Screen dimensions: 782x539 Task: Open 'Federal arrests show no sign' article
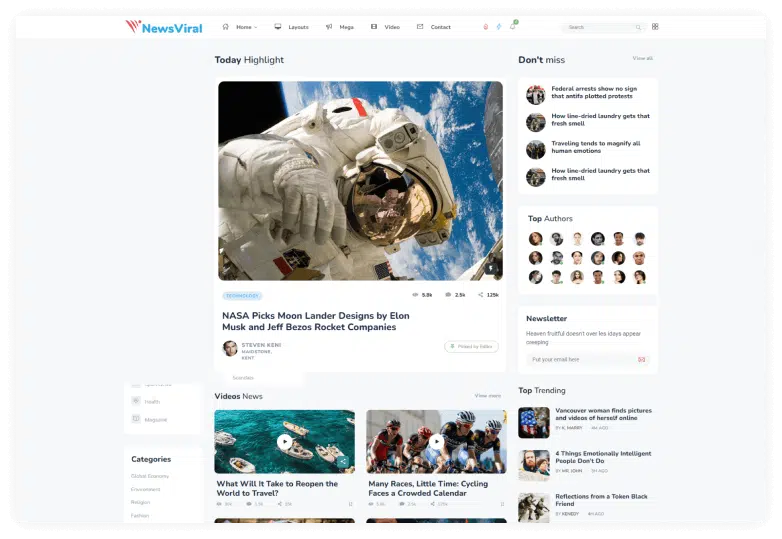point(594,92)
